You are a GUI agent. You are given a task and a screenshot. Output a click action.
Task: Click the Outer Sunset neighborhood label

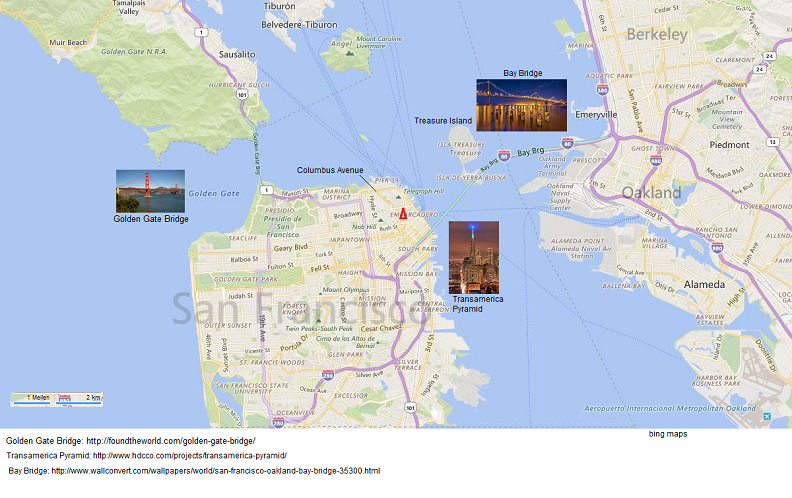pyautogui.click(x=228, y=325)
